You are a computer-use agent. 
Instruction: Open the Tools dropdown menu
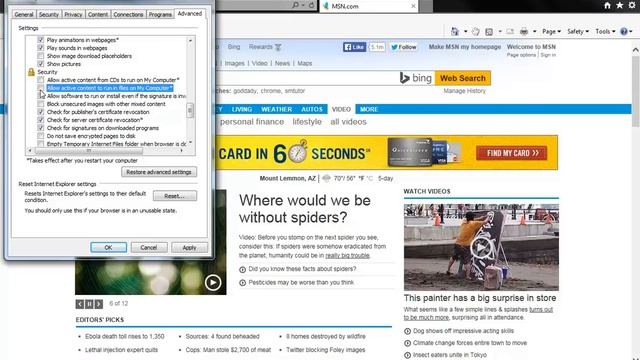(x=605, y=31)
